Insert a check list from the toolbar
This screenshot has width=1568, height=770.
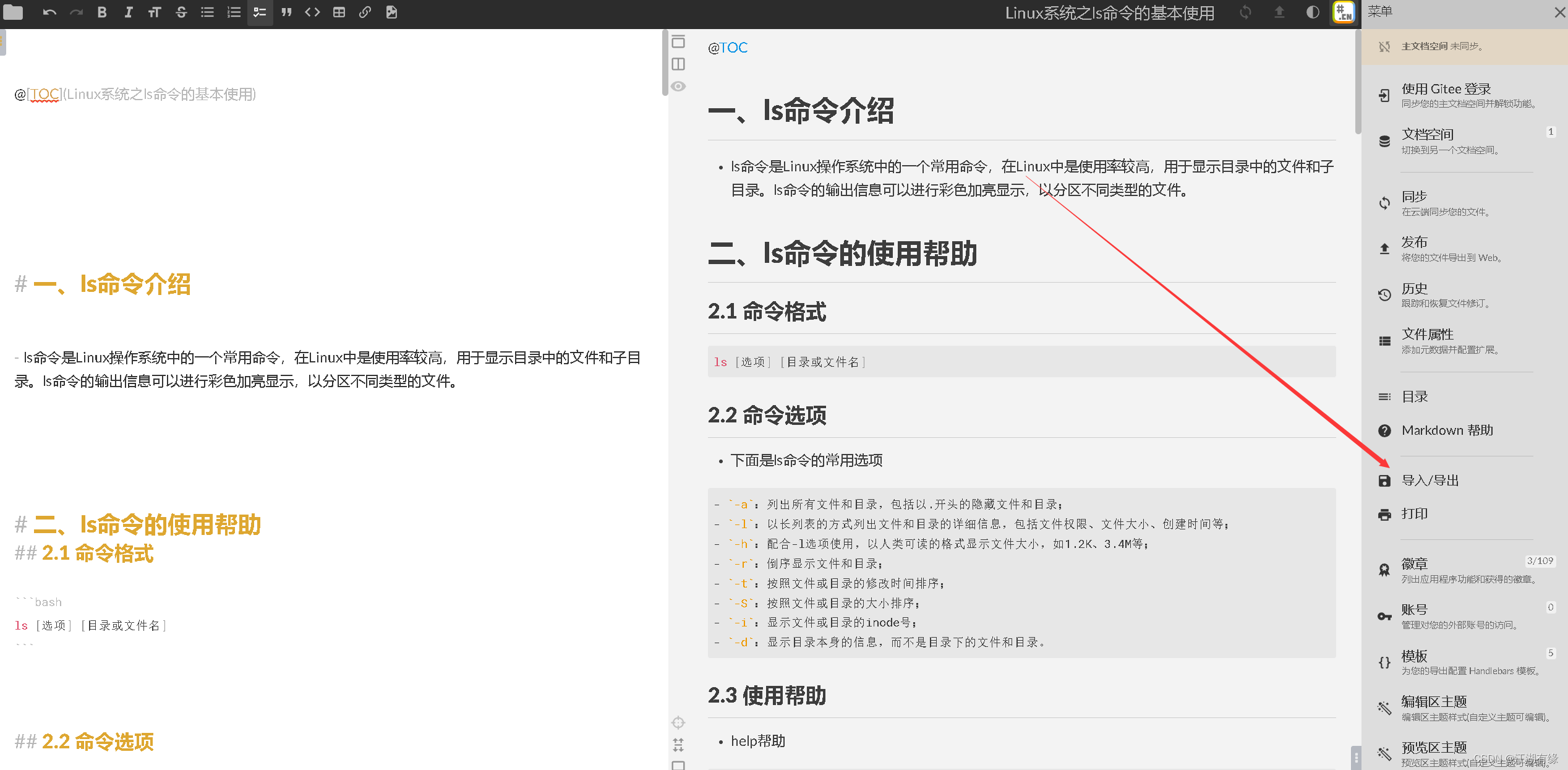pos(260,12)
